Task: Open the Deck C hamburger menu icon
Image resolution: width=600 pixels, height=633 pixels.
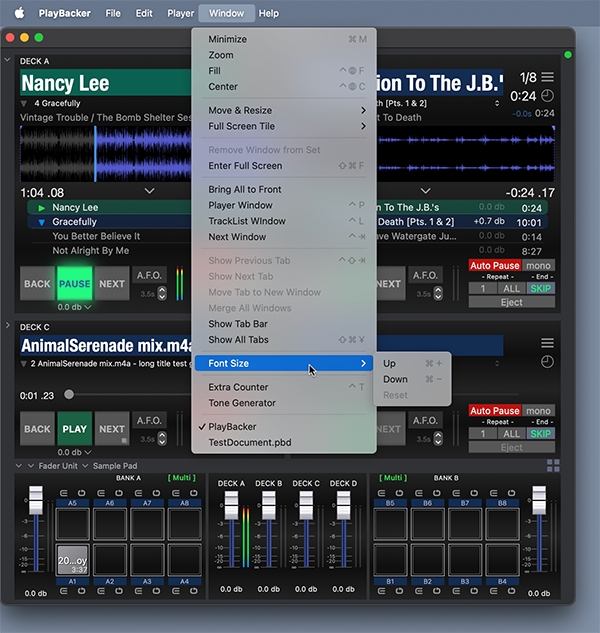Action: tap(547, 343)
